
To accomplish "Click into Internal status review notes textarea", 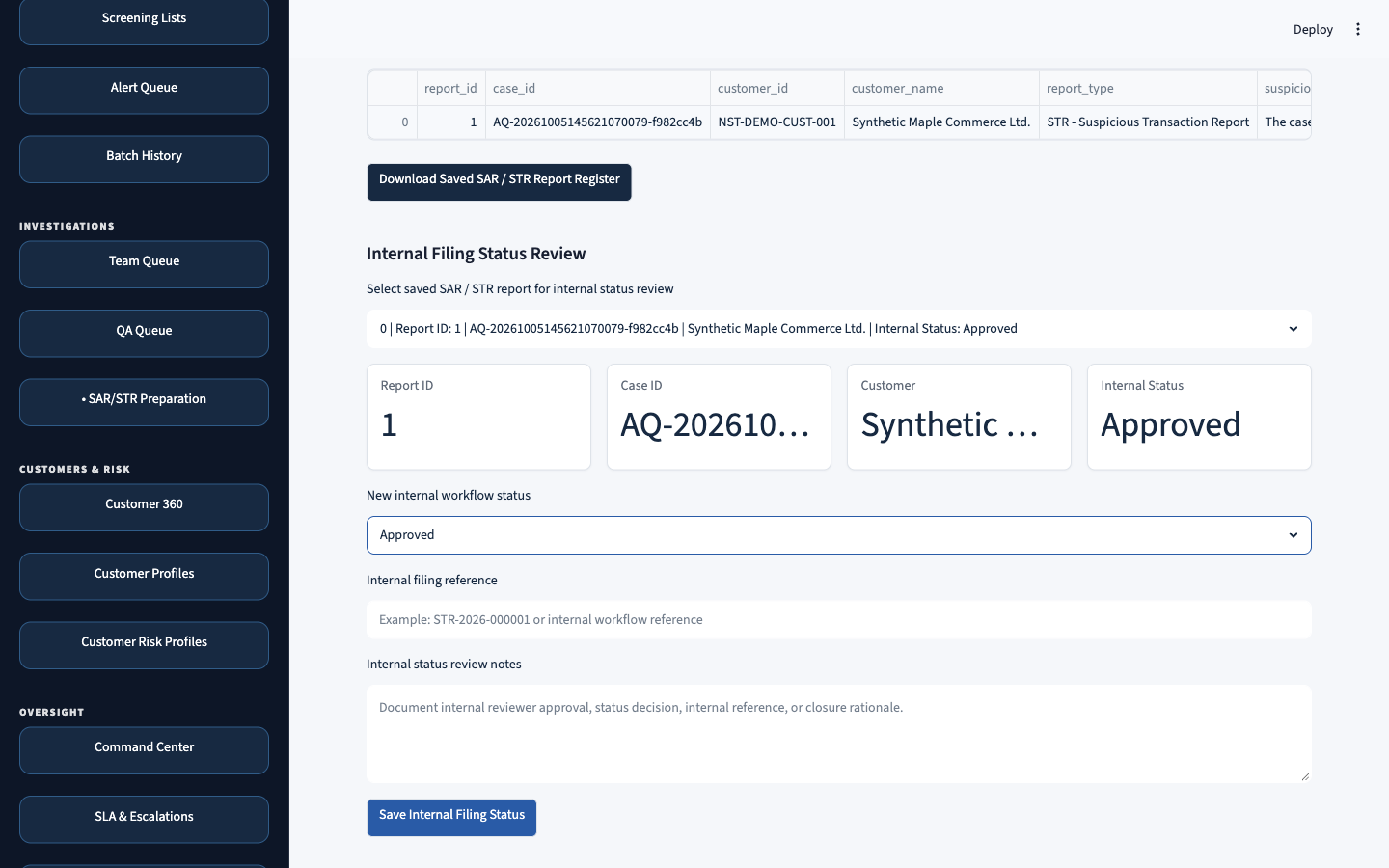I will (838, 734).
